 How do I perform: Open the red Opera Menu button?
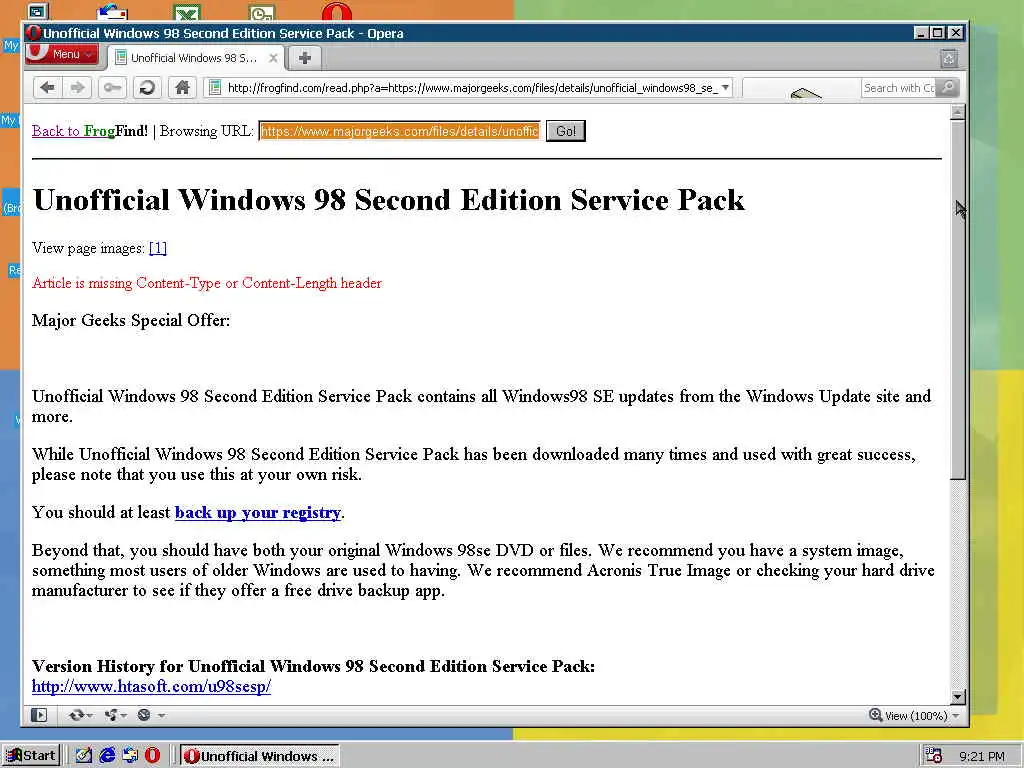point(62,54)
